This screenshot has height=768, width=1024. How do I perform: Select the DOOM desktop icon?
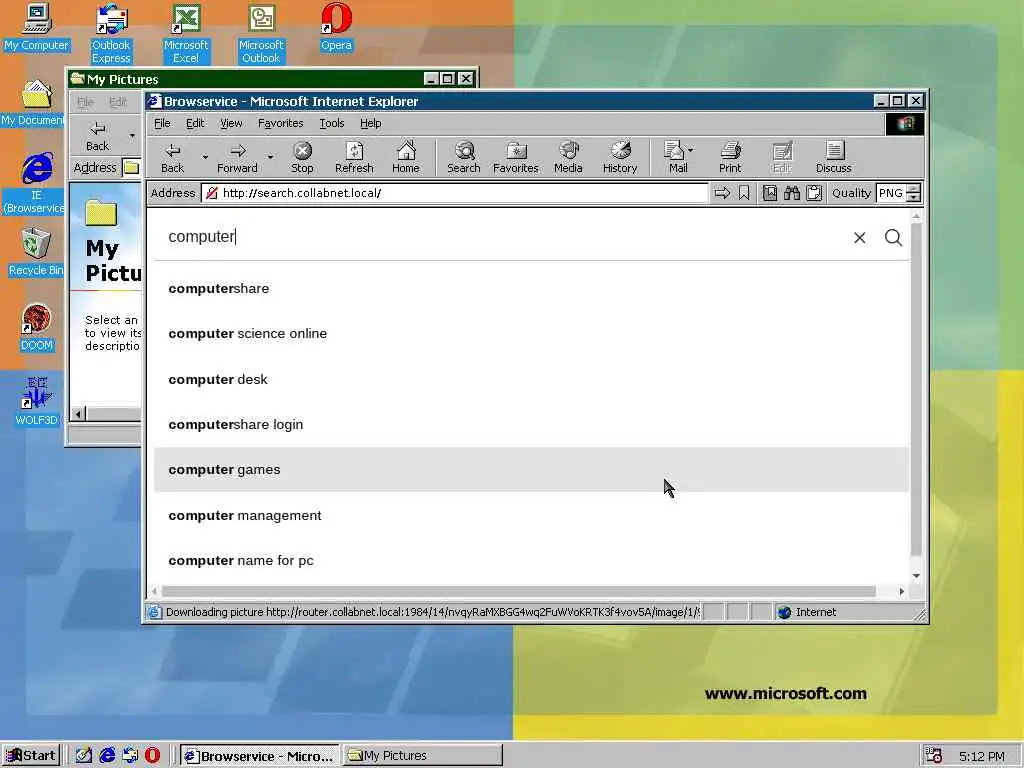[37, 328]
